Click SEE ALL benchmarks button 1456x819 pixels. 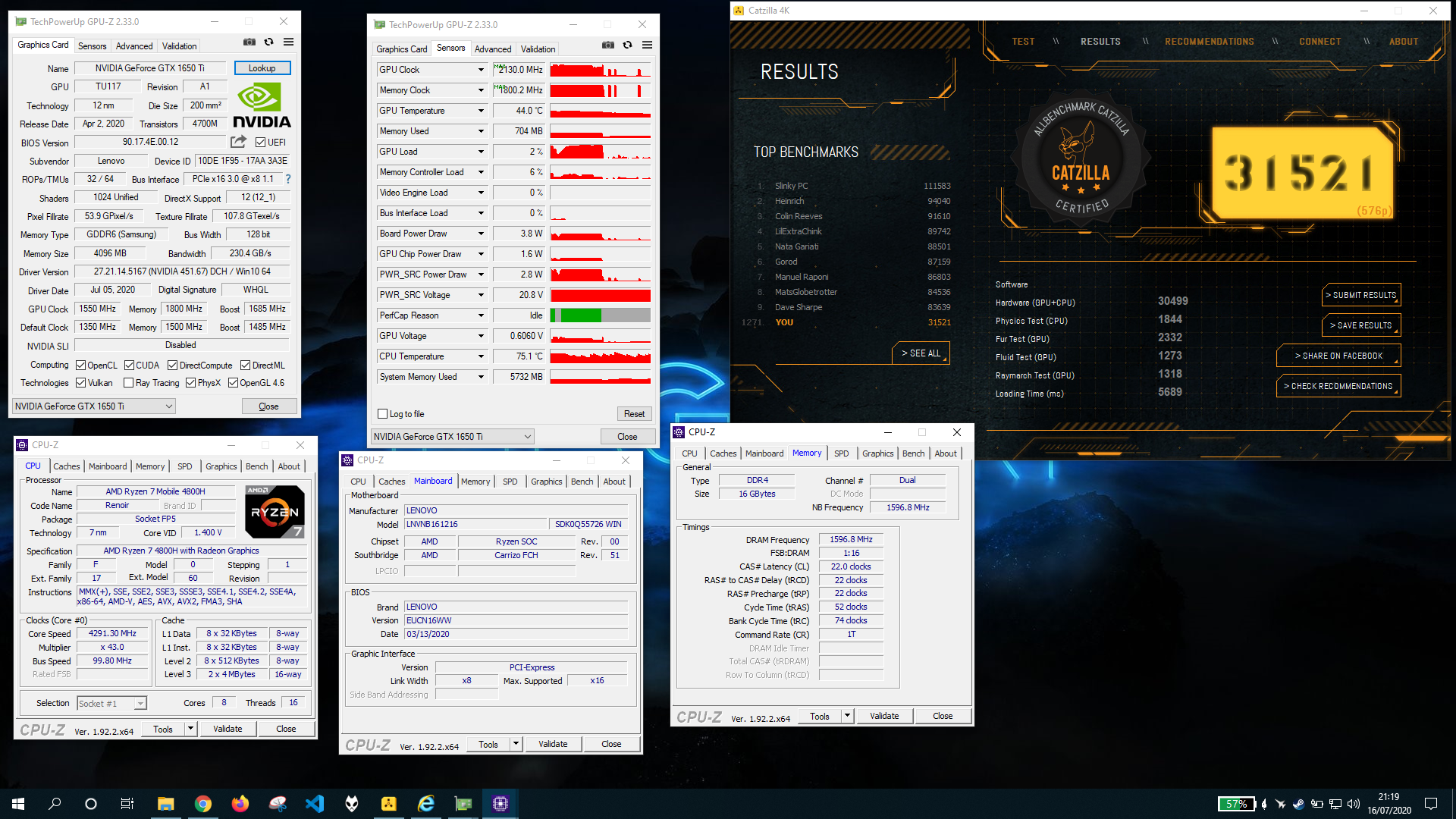[921, 353]
